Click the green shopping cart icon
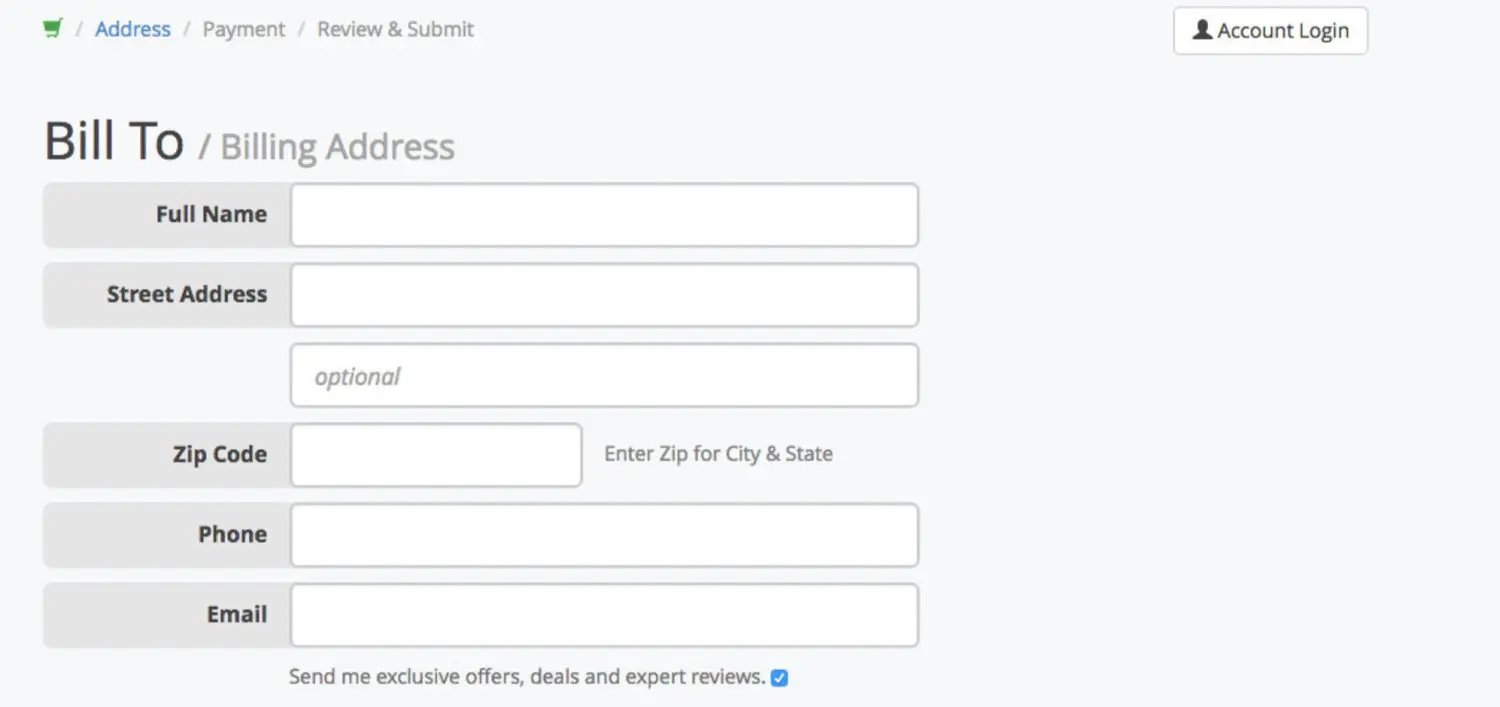 point(53,29)
